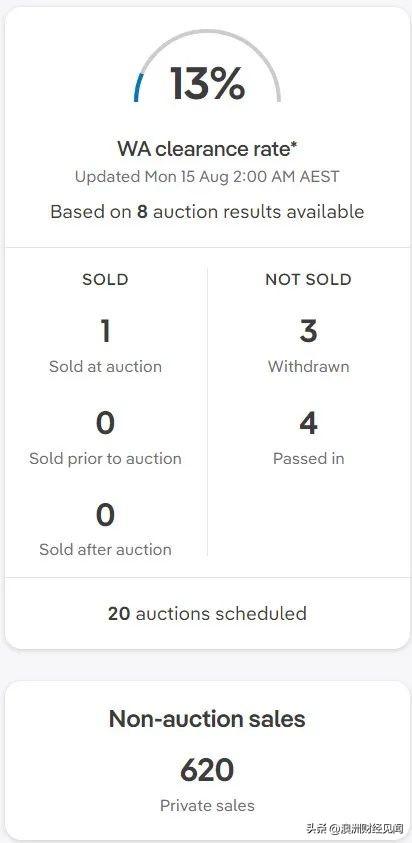Open the Private sales label
412x843 pixels.
(207, 805)
